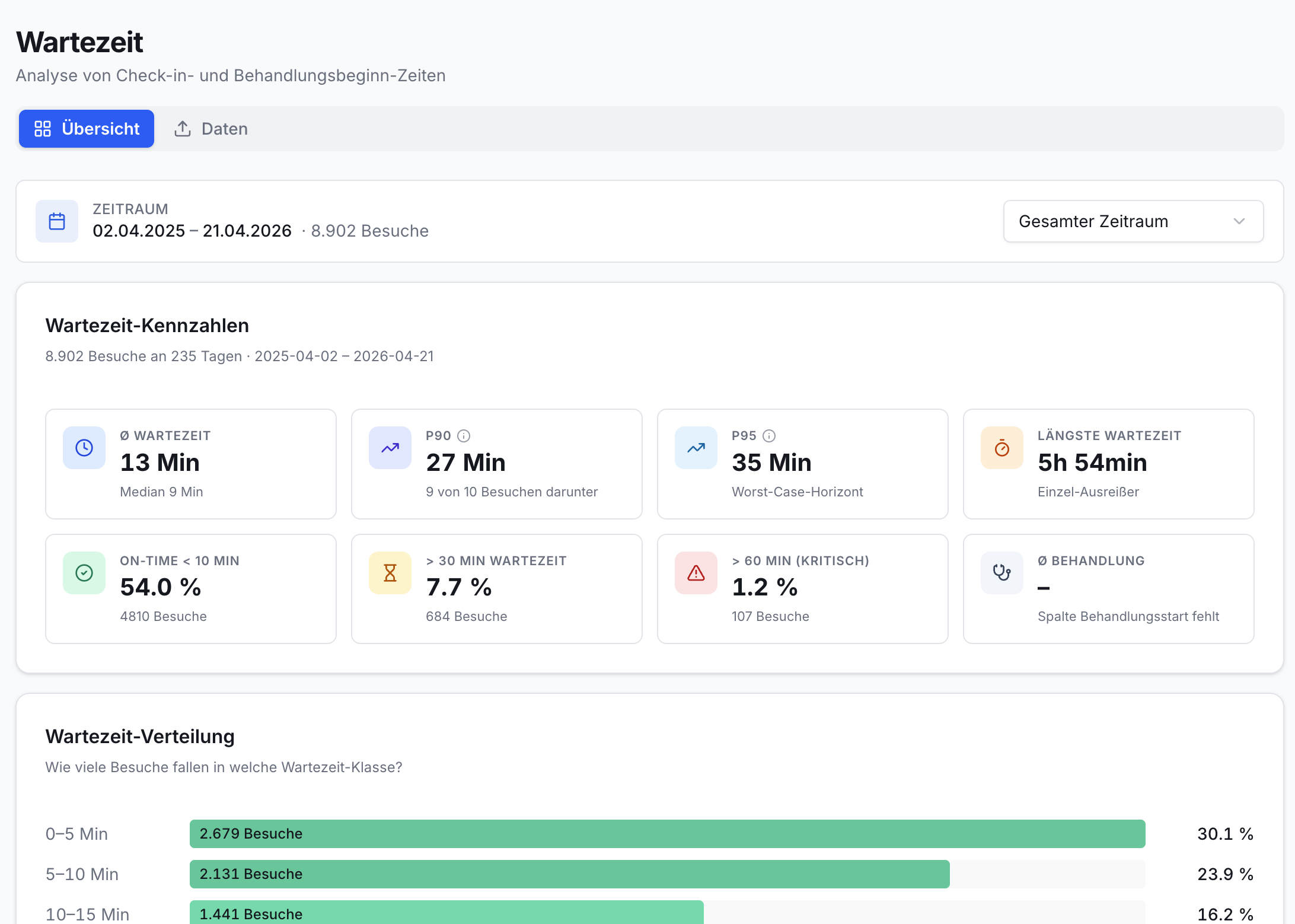Click the trend icon in P90 card

[x=390, y=448]
